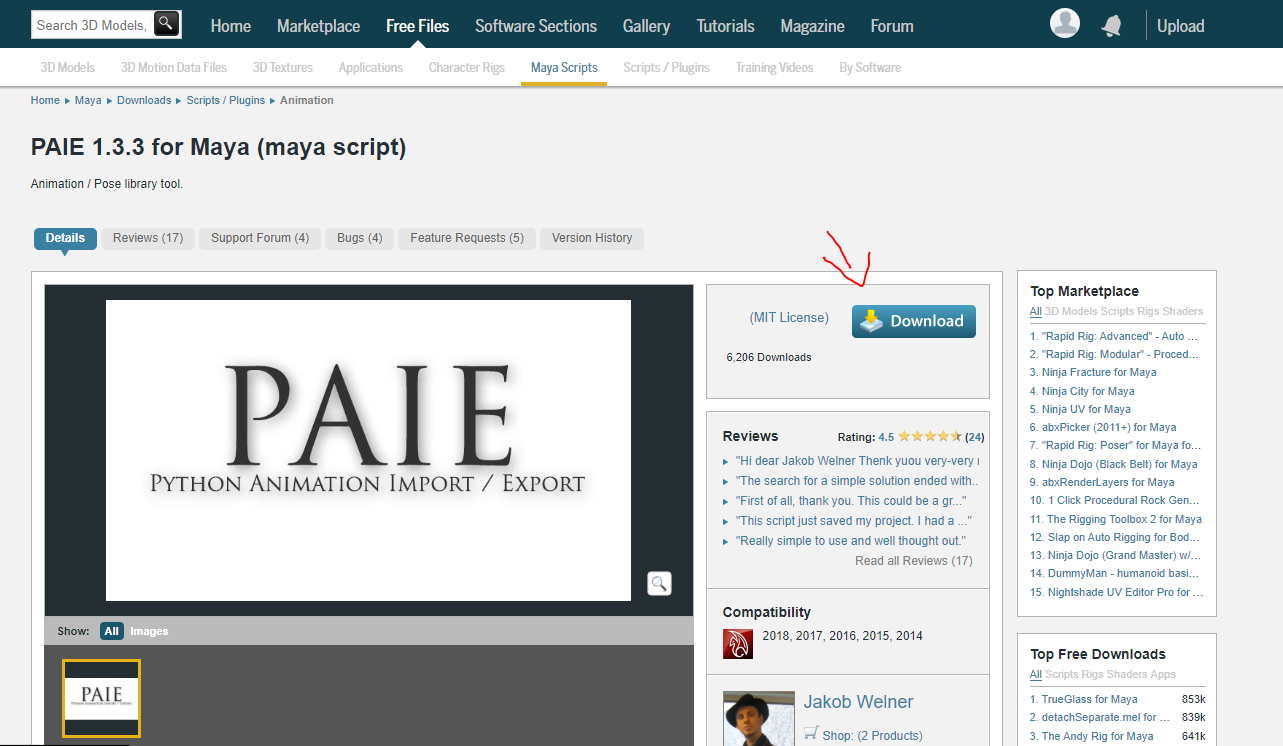Viewport: 1283px width, 746px height.
Task: Toggle Show filter to Images
Action: tap(149, 631)
